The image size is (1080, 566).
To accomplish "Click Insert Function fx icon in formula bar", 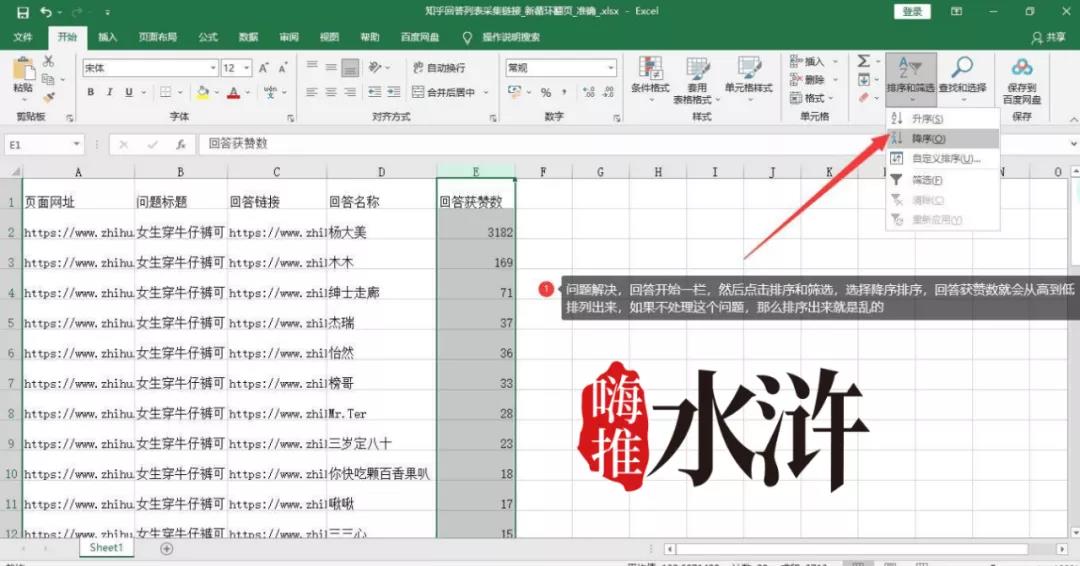I will coord(180,145).
